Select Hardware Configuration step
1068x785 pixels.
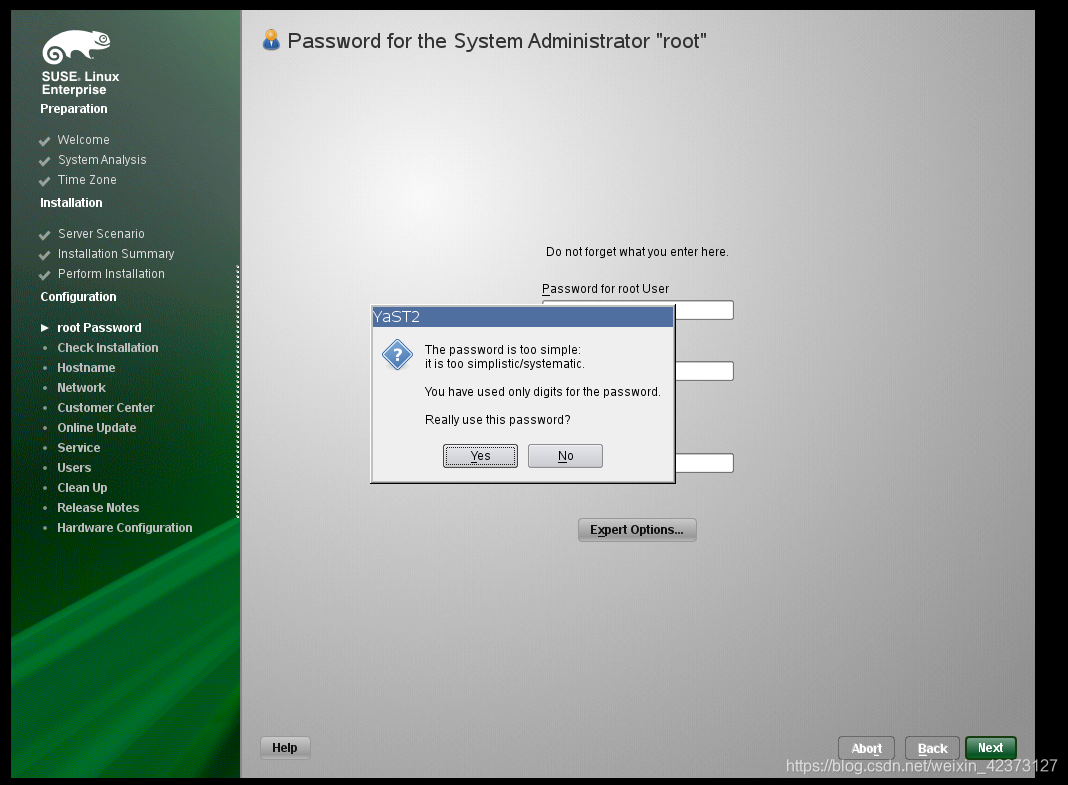125,528
